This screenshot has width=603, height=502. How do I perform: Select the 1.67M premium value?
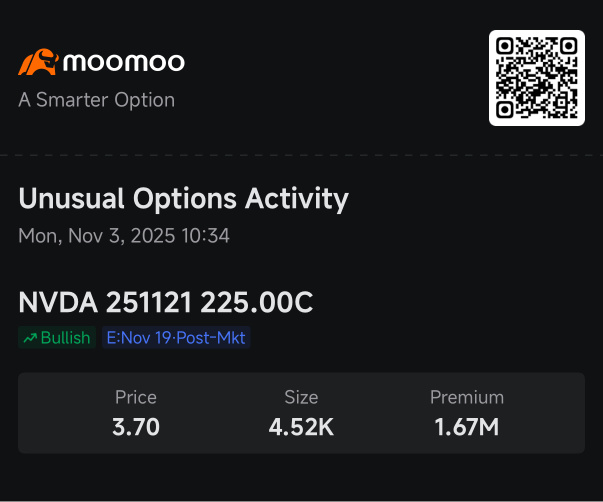pos(466,428)
